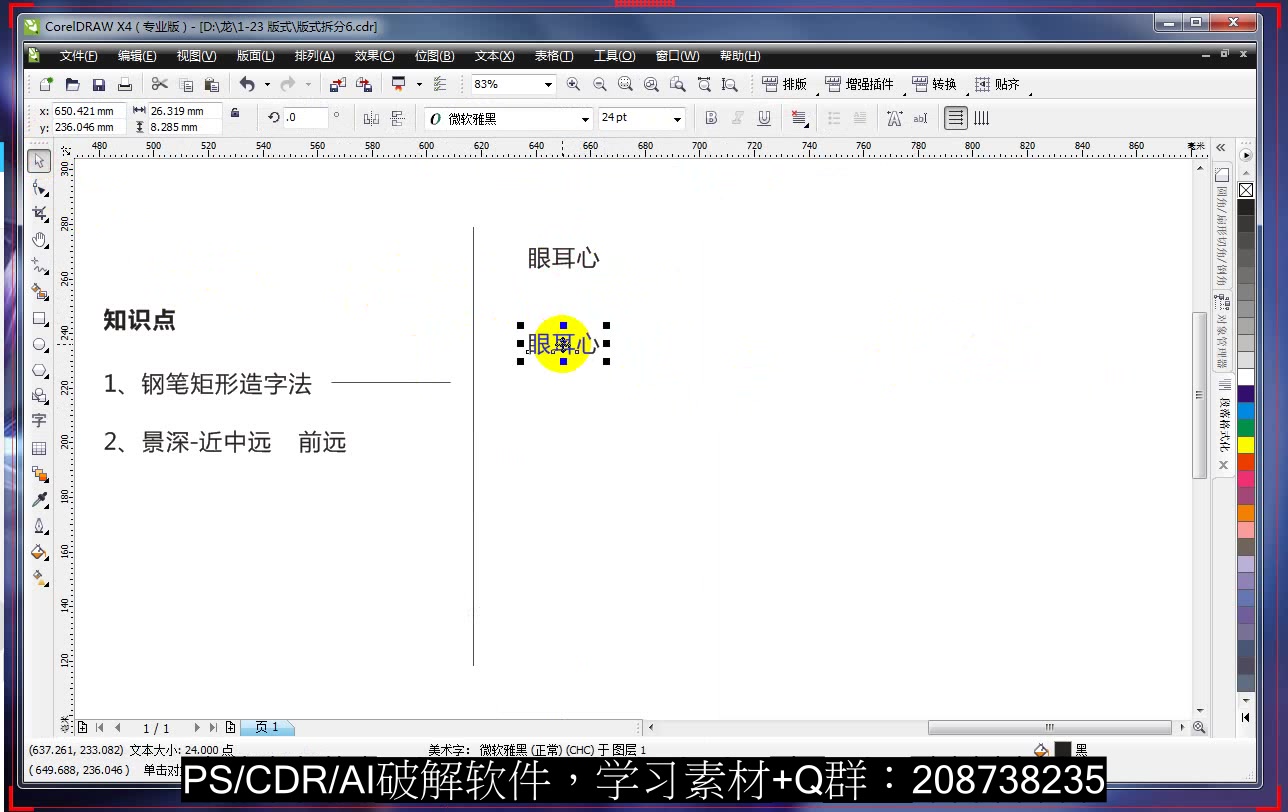Expand the docker panel with double chevron
Viewport: 1288px width, 812px height.
tap(1220, 148)
